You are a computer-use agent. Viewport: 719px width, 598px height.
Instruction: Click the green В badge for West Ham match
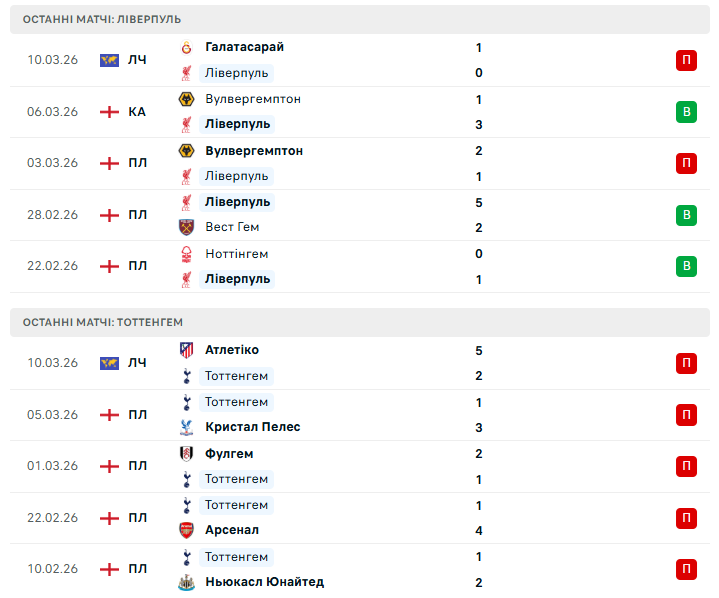686,215
